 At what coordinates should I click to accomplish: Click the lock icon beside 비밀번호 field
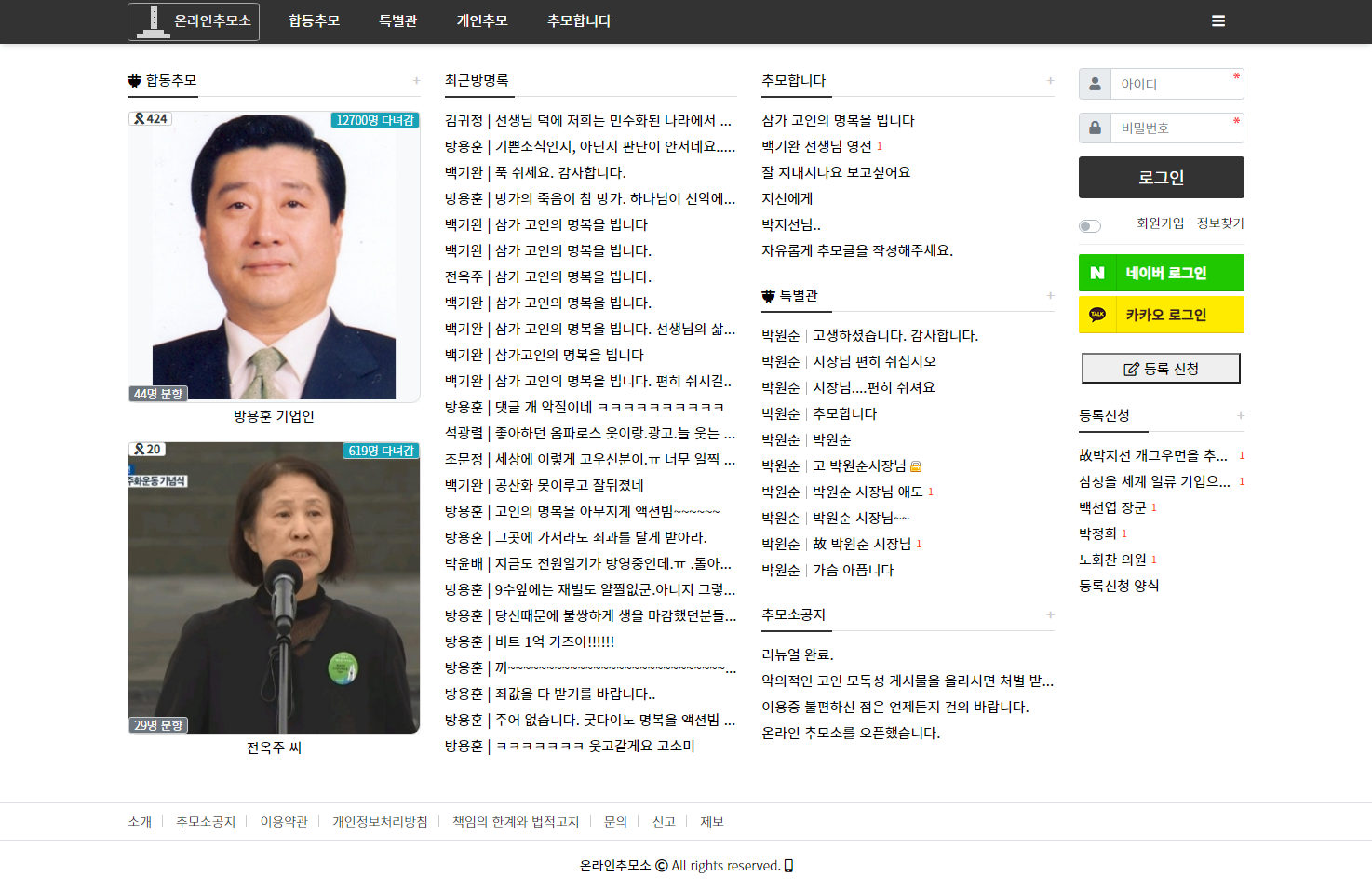pyautogui.click(x=1095, y=128)
